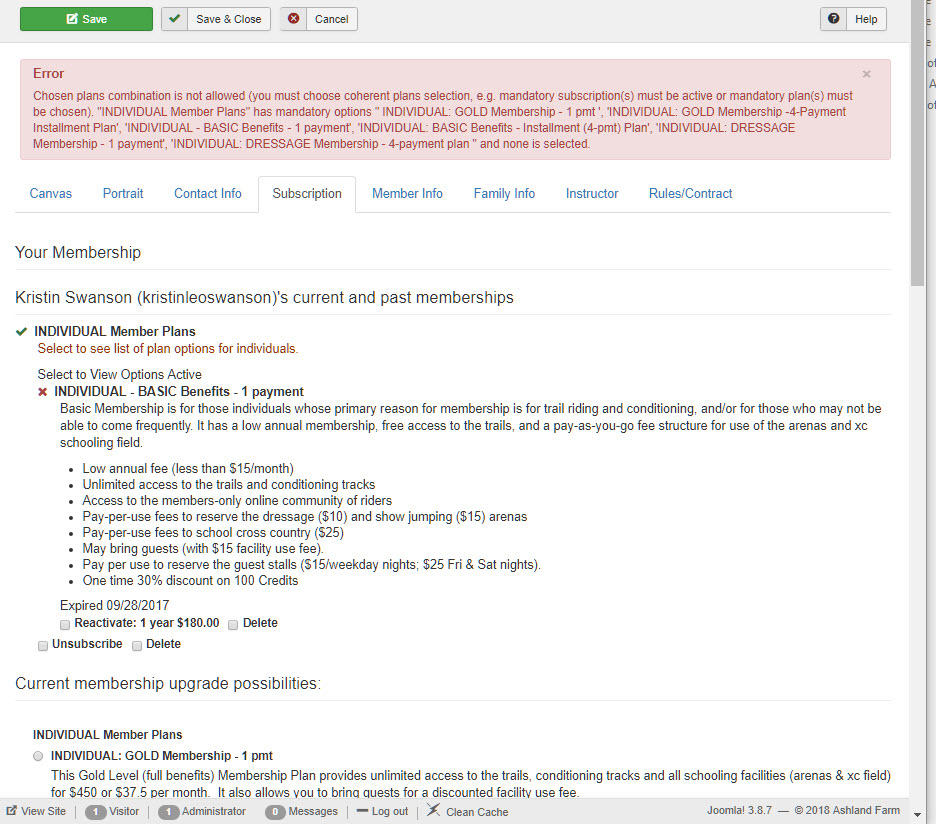The width and height of the screenshot is (936, 824).
Task: Switch to the Canvas tab
Action: click(51, 193)
